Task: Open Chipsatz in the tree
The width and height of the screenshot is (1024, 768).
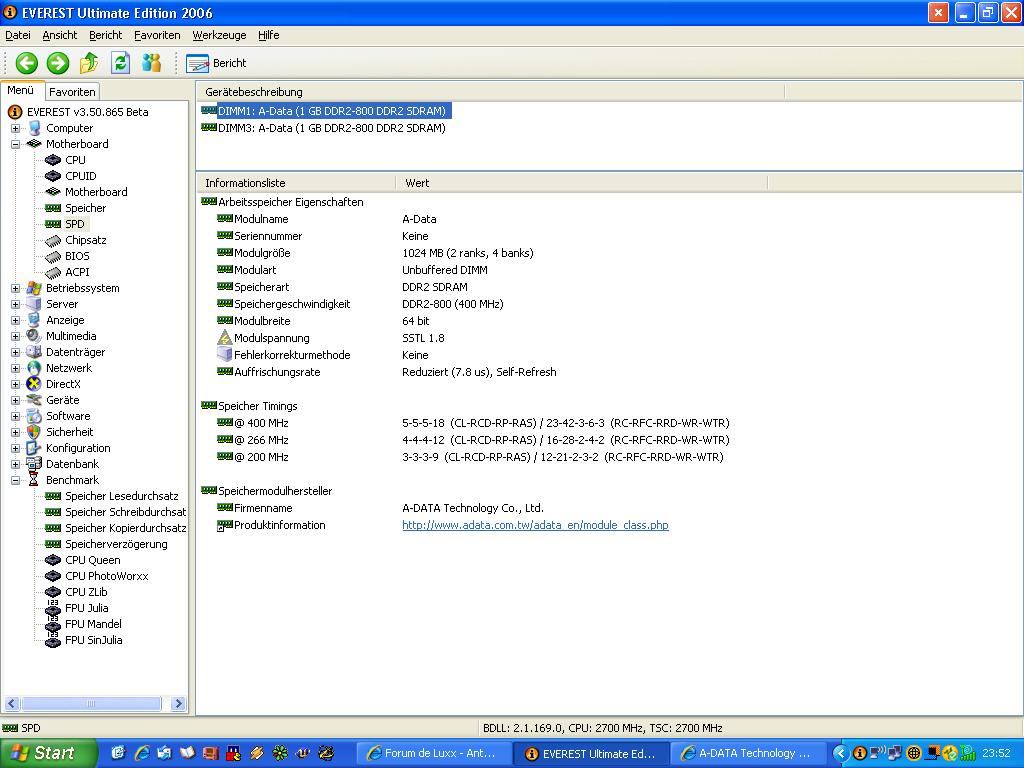Action: tap(86, 240)
